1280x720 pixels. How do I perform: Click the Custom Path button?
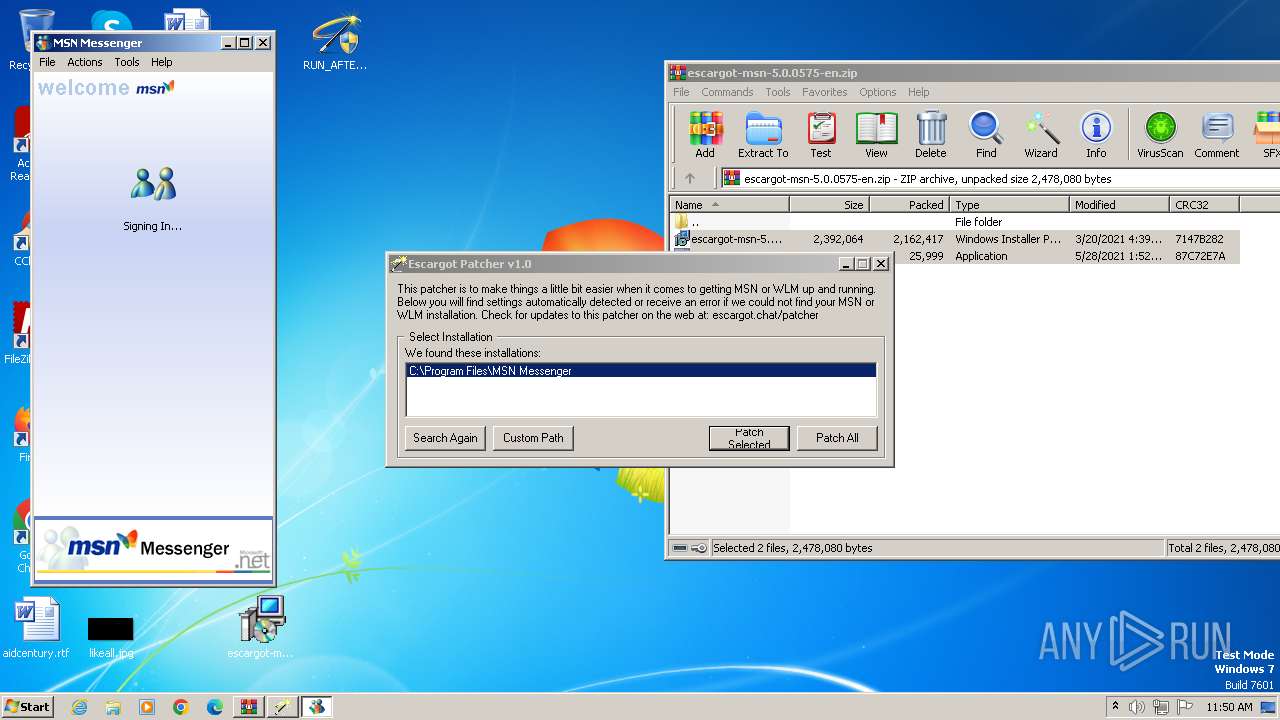coord(533,438)
